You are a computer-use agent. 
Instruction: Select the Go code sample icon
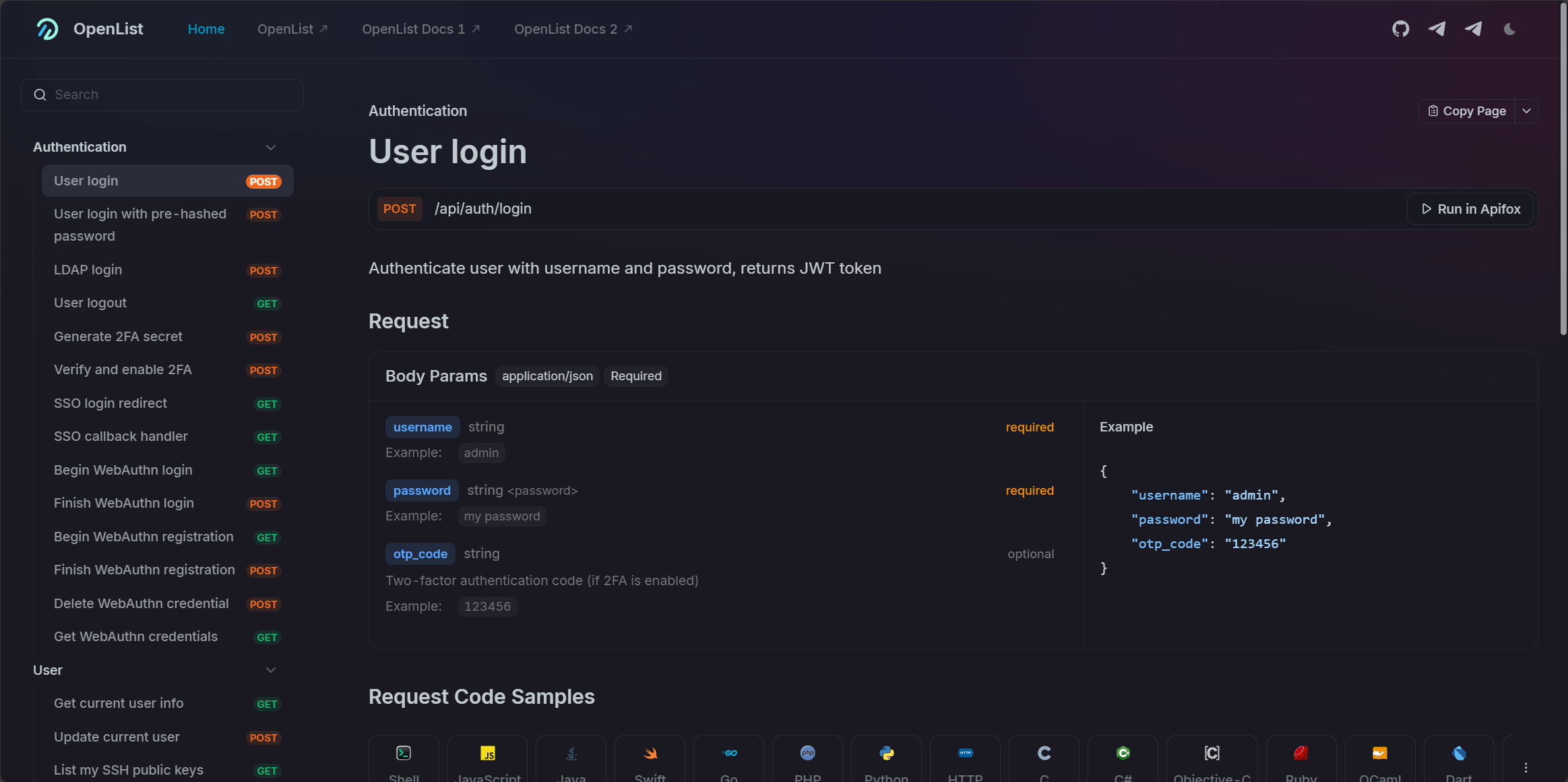point(729,753)
